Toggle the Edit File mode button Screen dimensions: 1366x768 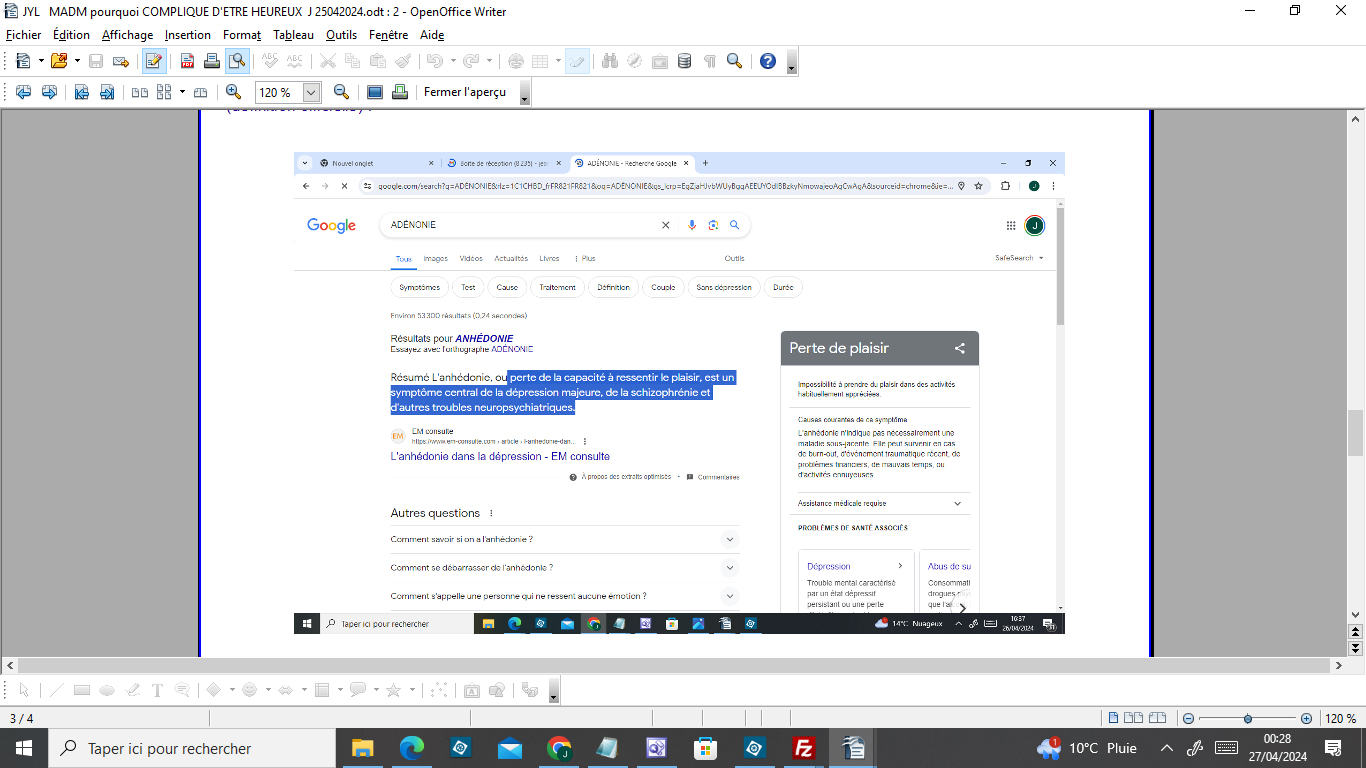[153, 61]
